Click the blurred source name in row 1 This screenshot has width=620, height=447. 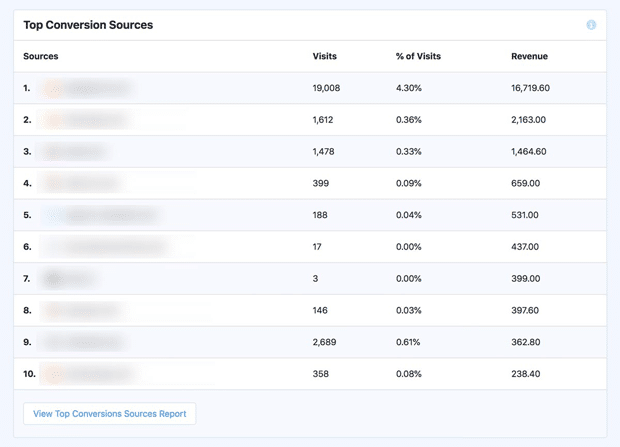click(87, 88)
